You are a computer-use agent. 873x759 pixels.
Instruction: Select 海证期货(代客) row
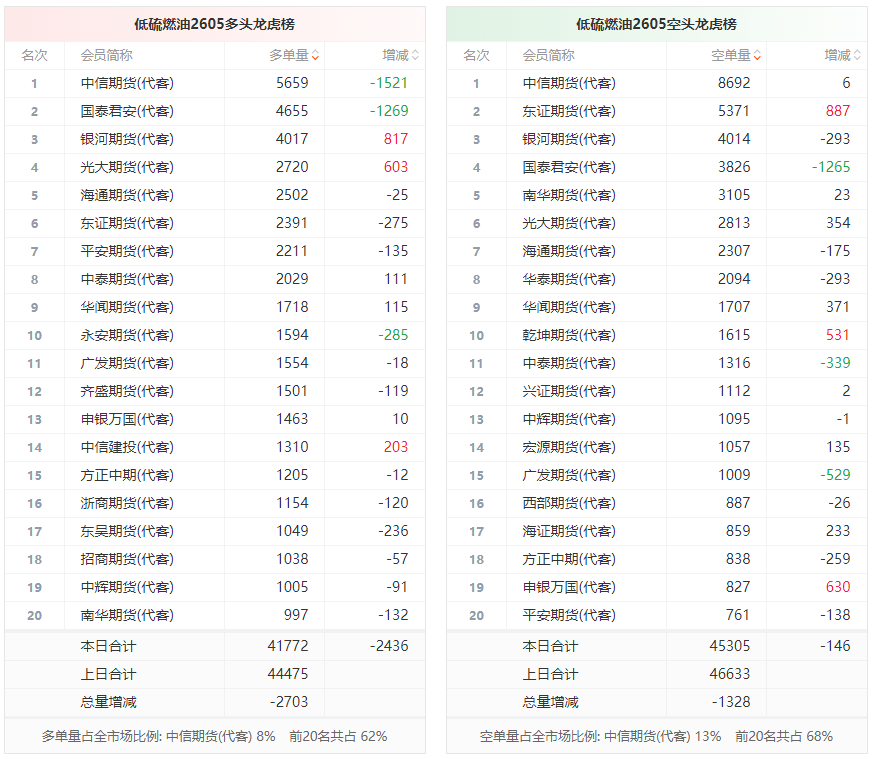pyautogui.click(x=657, y=531)
